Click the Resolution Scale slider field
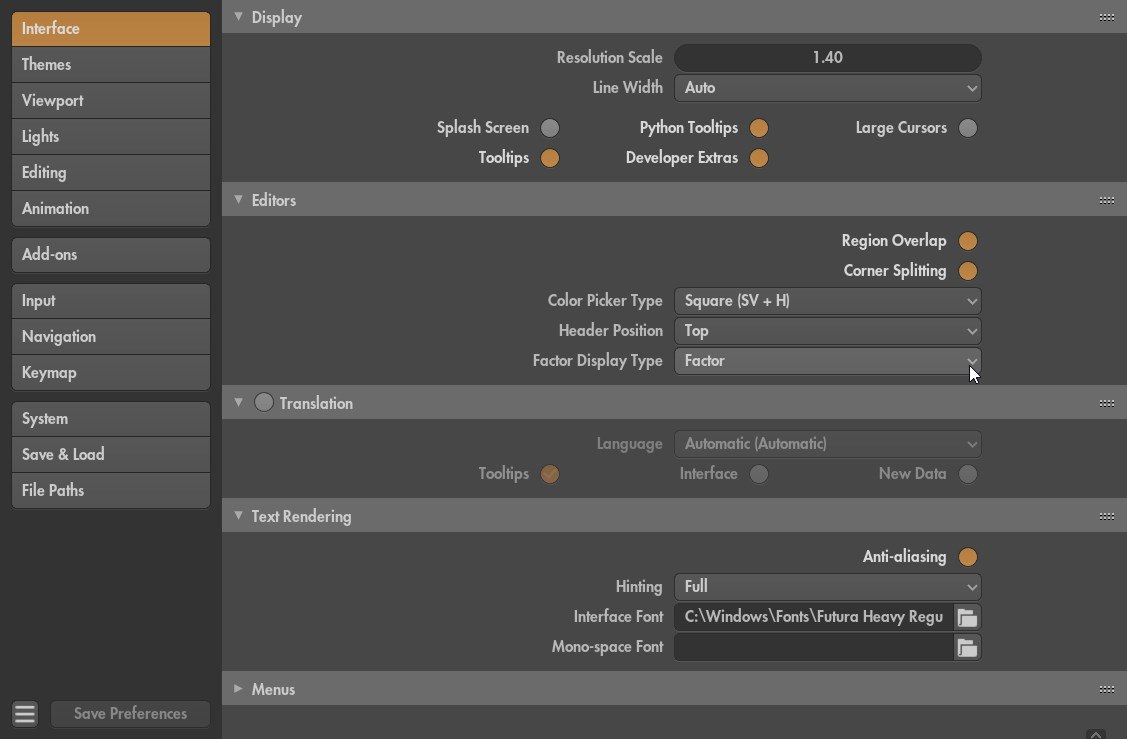The width and height of the screenshot is (1127, 739). [827, 58]
